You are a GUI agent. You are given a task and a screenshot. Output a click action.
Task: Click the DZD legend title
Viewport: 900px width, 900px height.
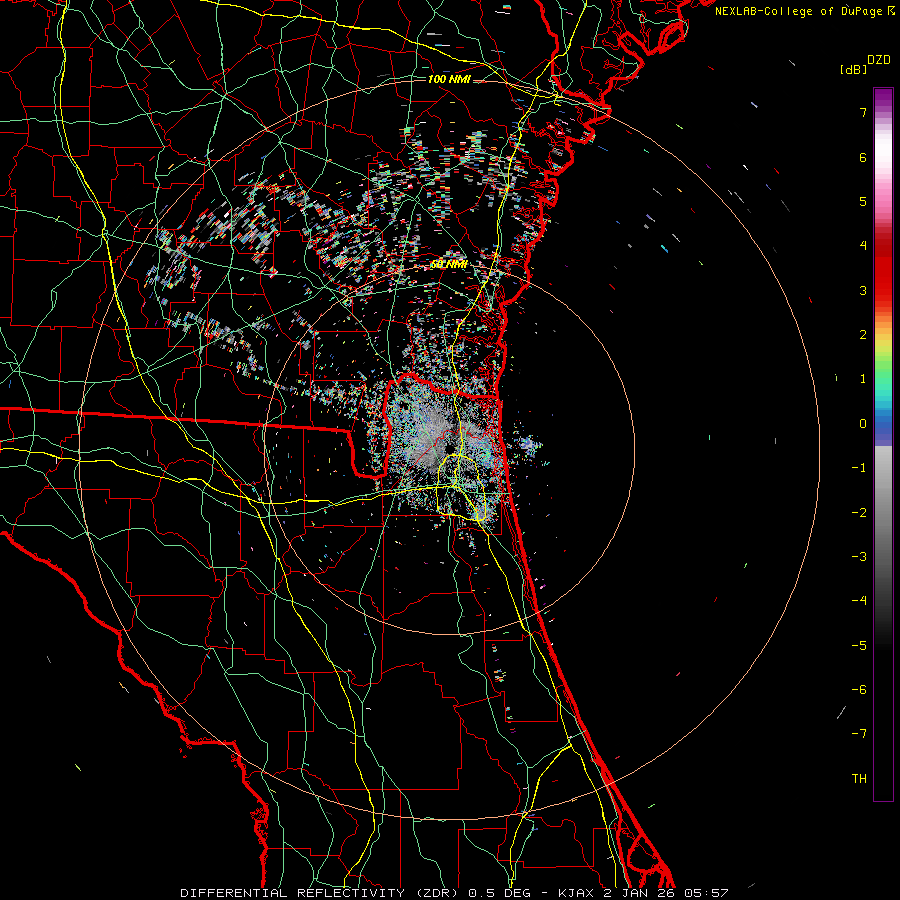[879, 60]
